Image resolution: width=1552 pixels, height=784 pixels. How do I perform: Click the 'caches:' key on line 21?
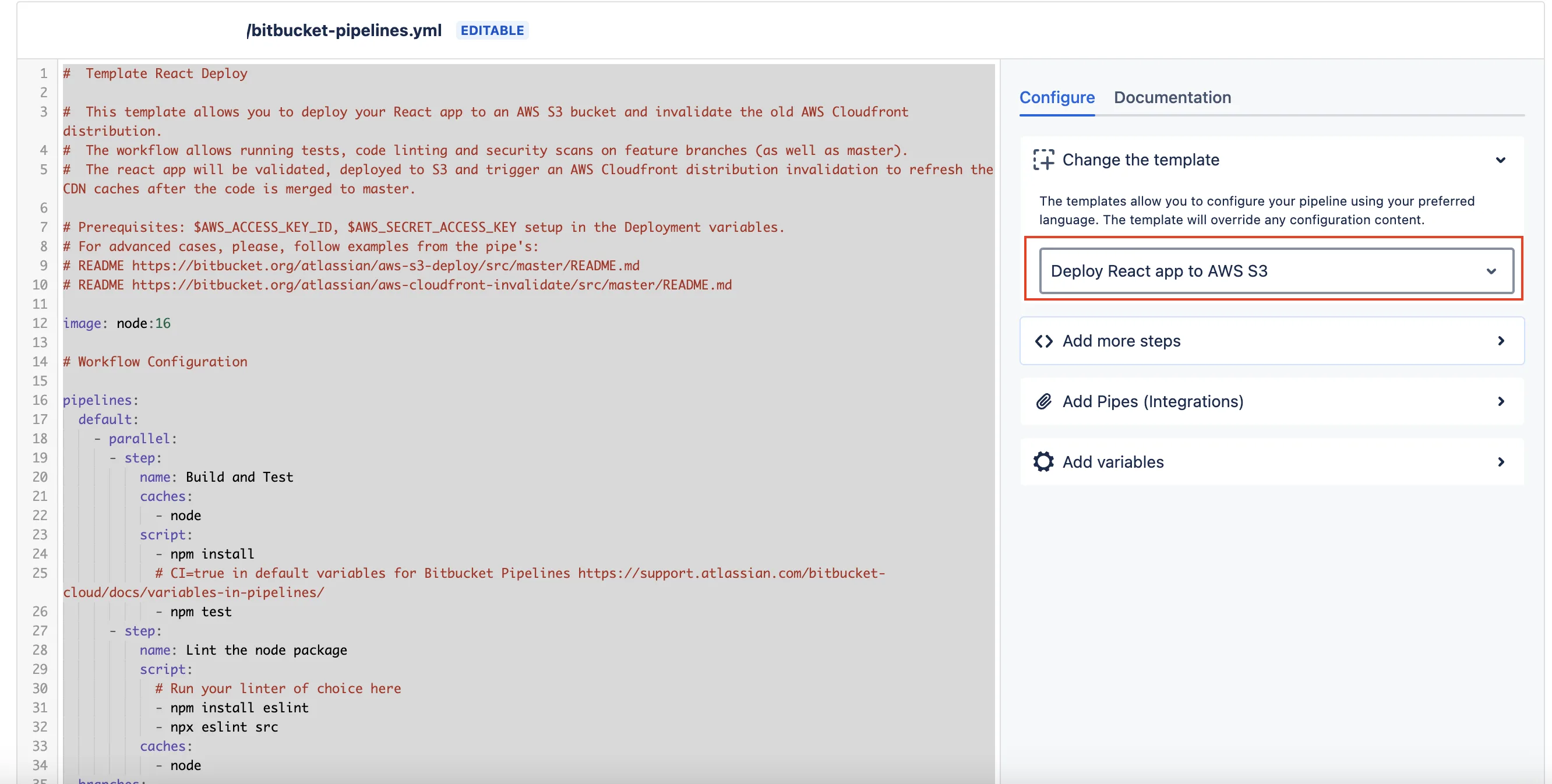point(166,497)
